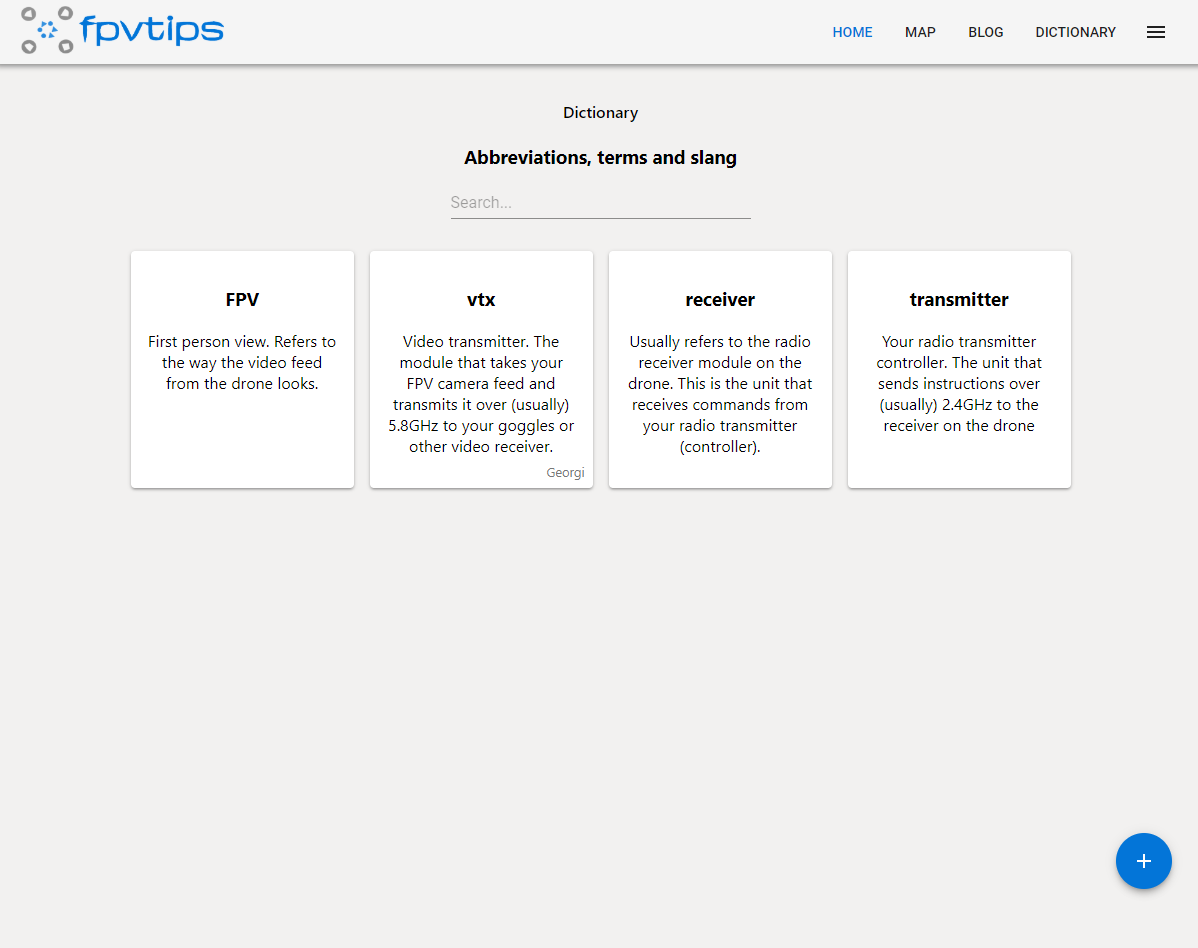Select the vtx definition card
Viewport: 1198px width, 948px height.
[481, 369]
